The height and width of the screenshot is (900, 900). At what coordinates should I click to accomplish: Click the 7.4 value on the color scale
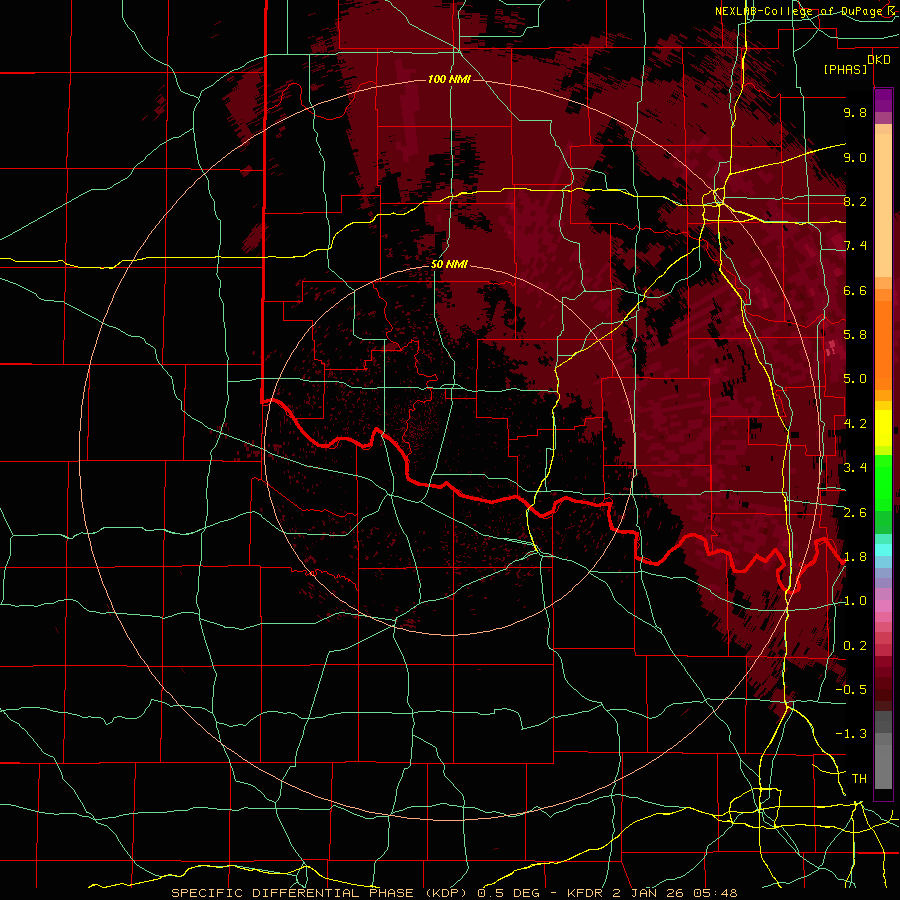(x=855, y=246)
